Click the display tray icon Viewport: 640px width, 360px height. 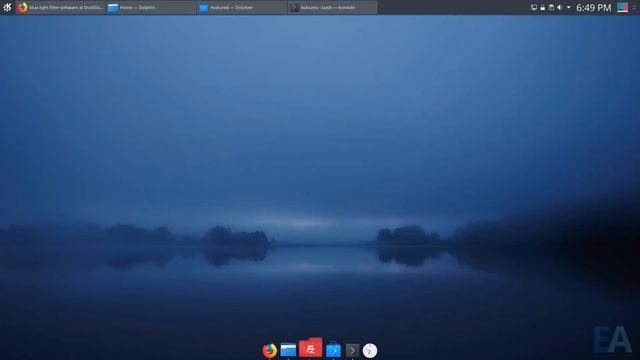click(x=534, y=7)
